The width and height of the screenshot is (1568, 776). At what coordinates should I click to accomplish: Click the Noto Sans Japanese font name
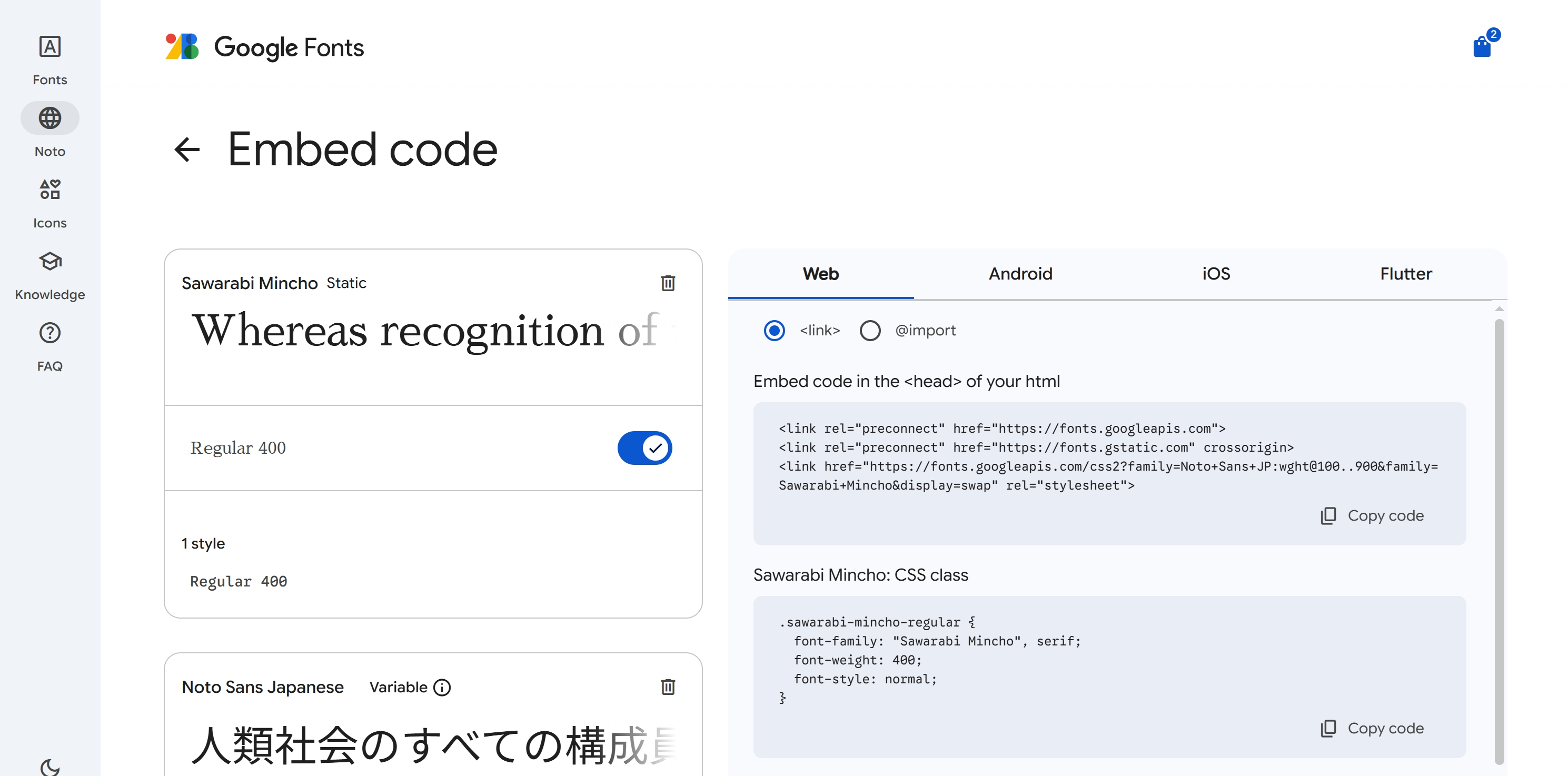[262, 687]
